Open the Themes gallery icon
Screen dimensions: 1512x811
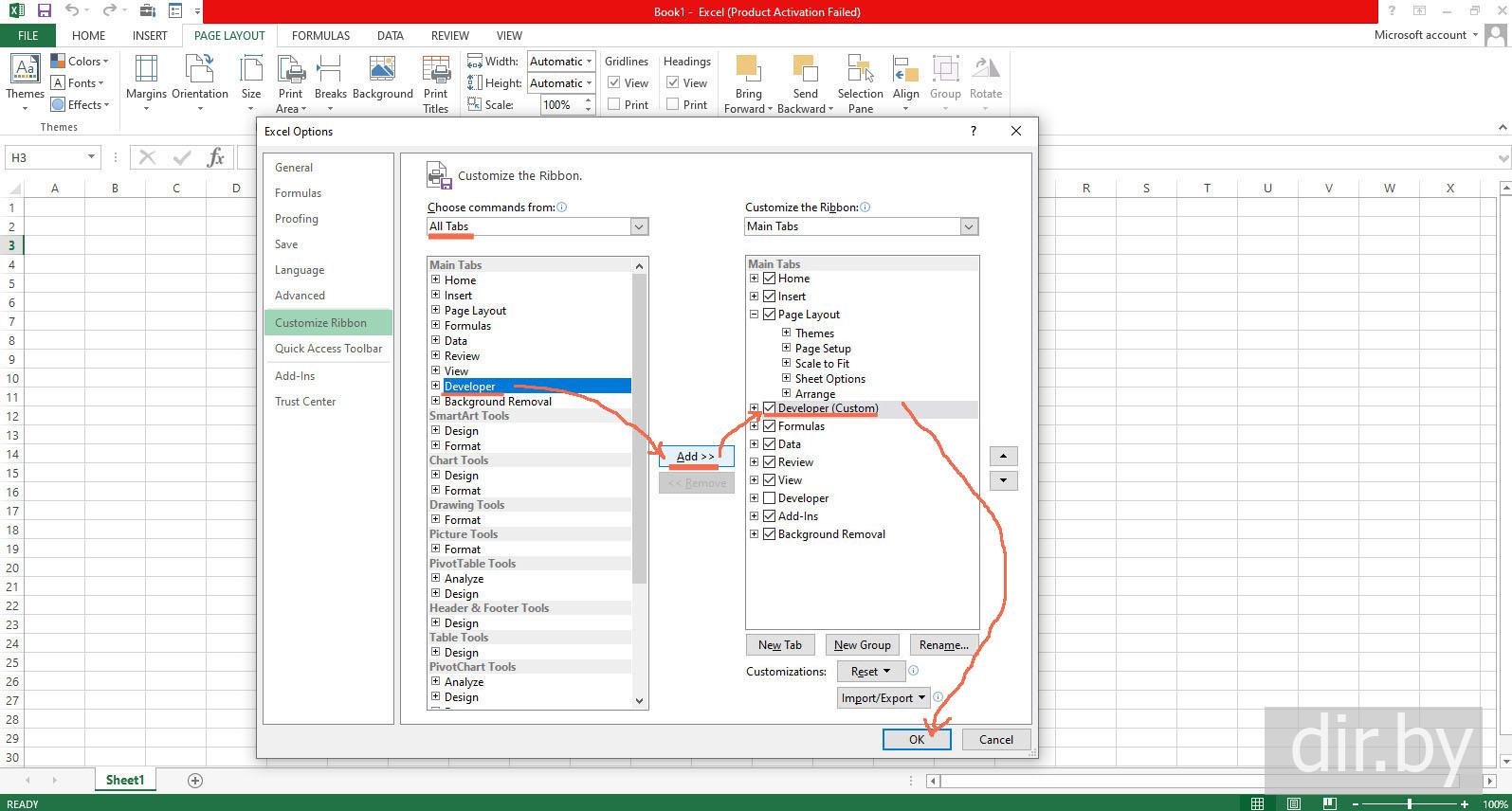click(x=25, y=70)
